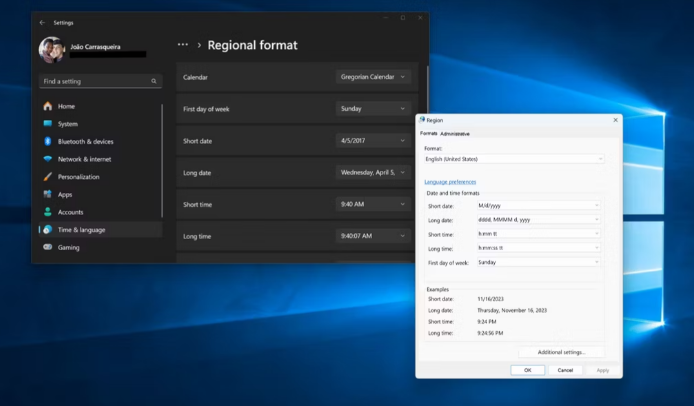Open Long date combo in Region dialog
Image resolution: width=694 pixels, height=406 pixels.
coord(539,220)
